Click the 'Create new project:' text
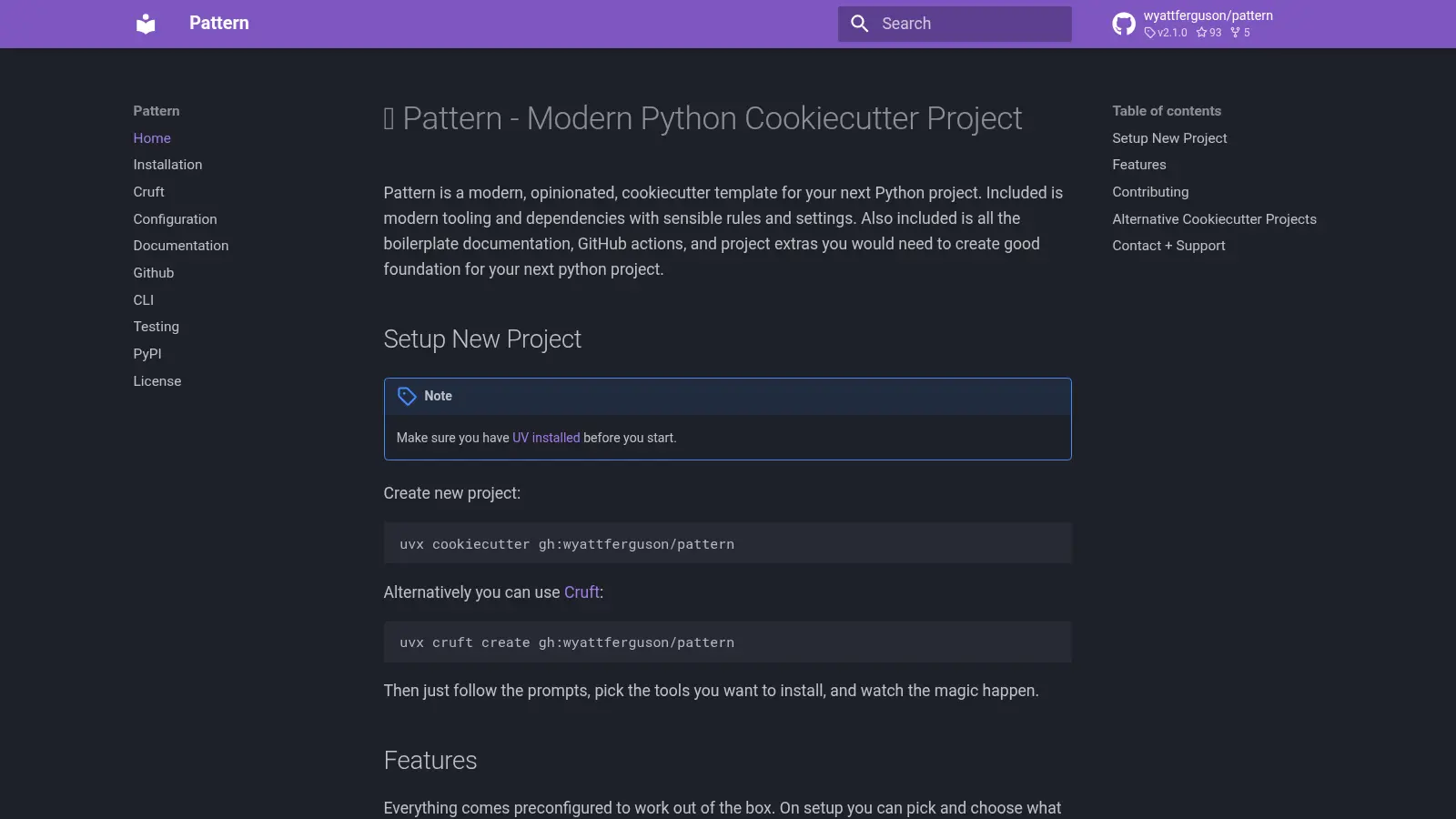This screenshot has height=819, width=1456. (x=452, y=493)
